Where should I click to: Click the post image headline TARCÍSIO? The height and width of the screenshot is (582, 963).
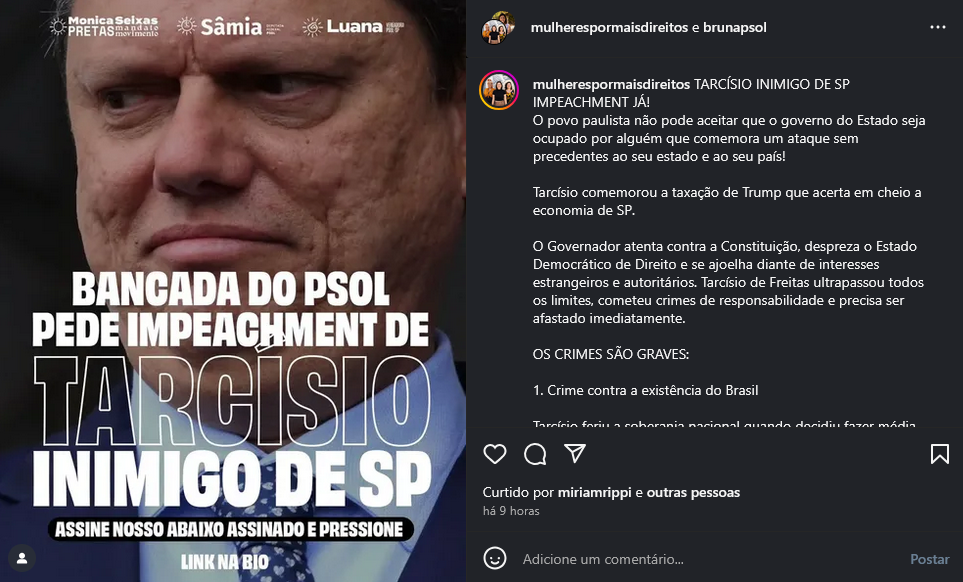coord(233,398)
